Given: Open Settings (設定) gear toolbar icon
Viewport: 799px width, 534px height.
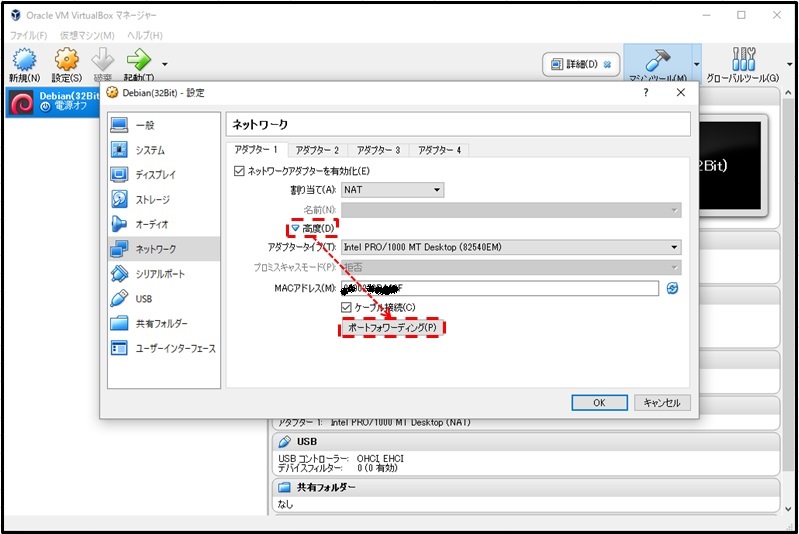Looking at the screenshot, I should (67, 60).
